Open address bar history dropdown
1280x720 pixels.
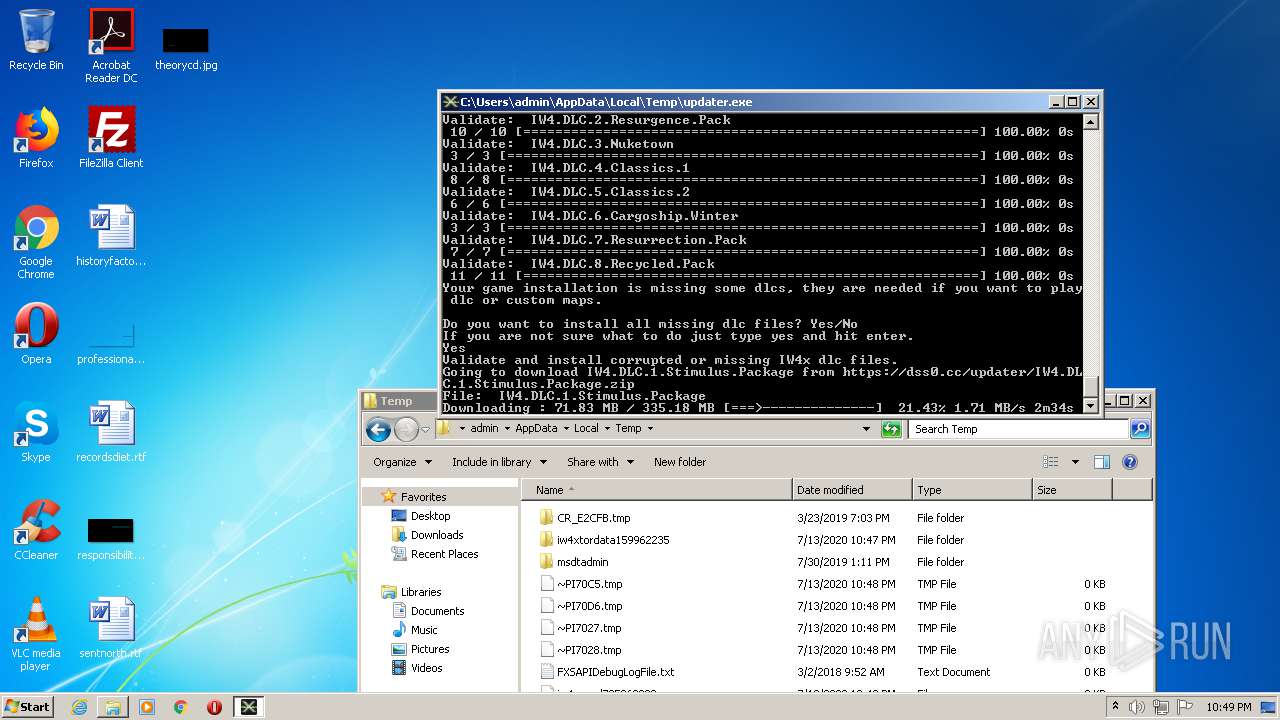(x=866, y=429)
